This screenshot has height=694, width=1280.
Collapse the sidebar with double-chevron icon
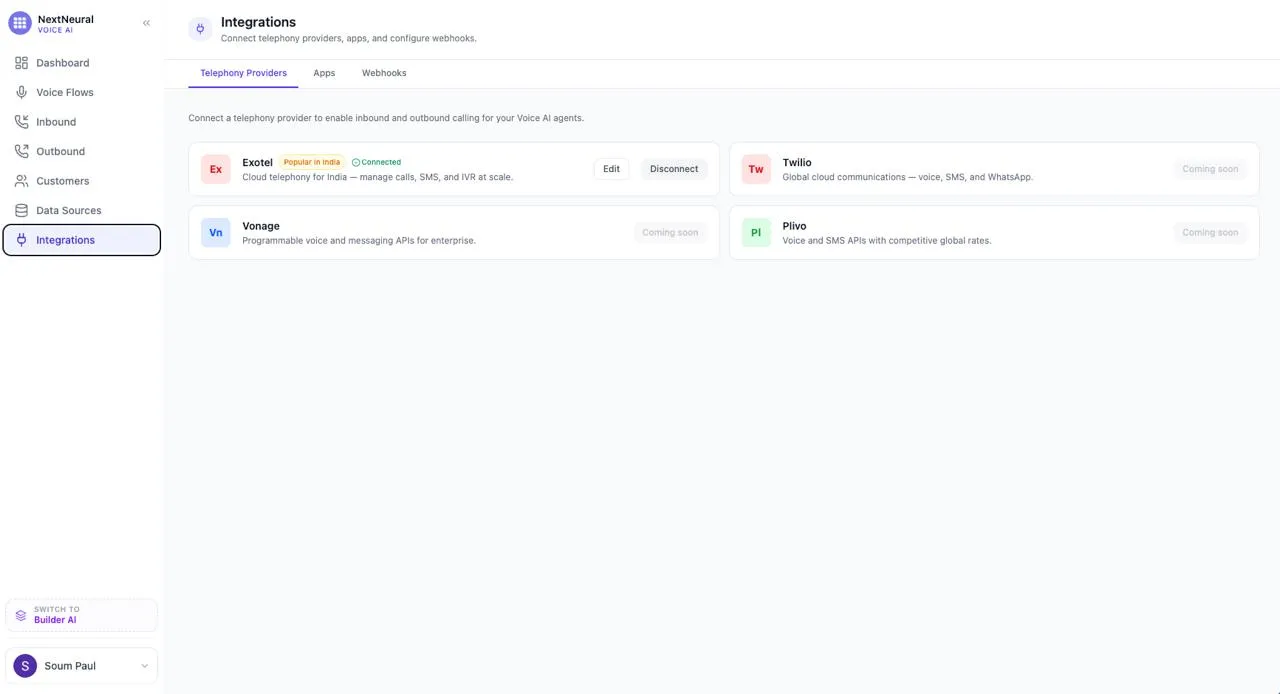[x=146, y=23]
